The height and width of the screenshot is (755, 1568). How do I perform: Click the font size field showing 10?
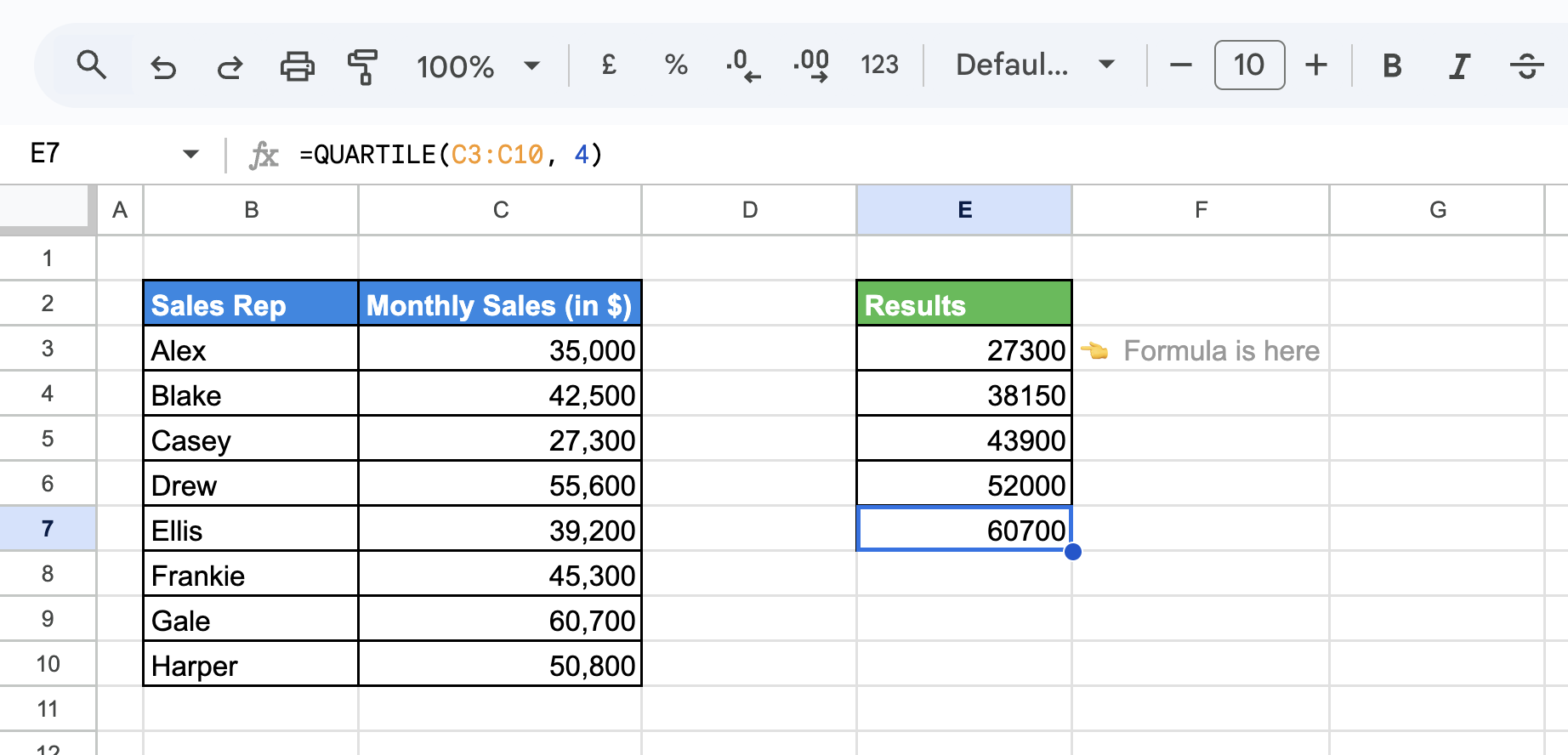(1249, 65)
